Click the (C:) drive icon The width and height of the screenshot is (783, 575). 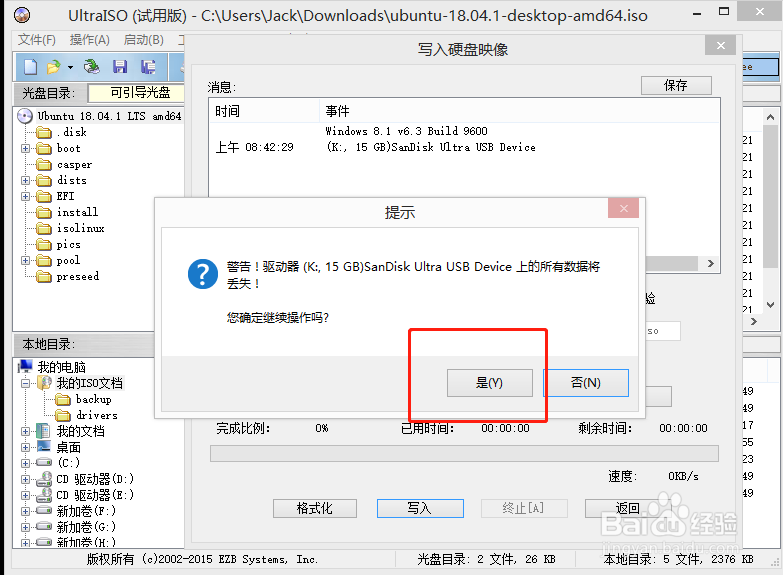pyautogui.click(x=44, y=462)
